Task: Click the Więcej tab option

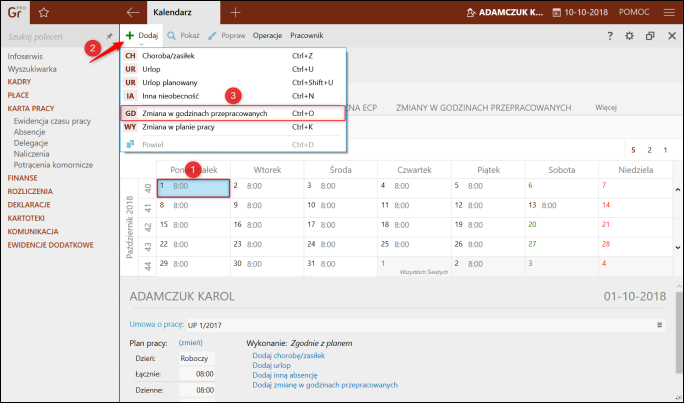Action: (x=605, y=107)
